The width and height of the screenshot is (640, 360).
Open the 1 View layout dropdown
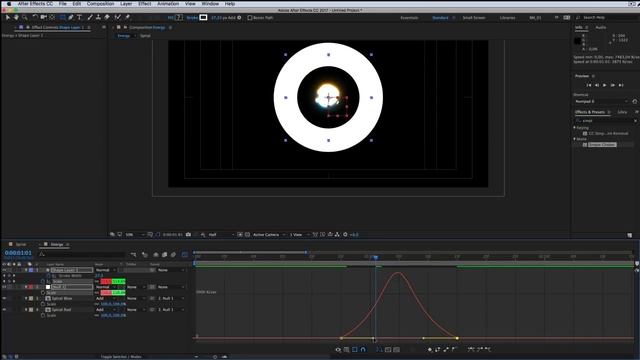299,235
